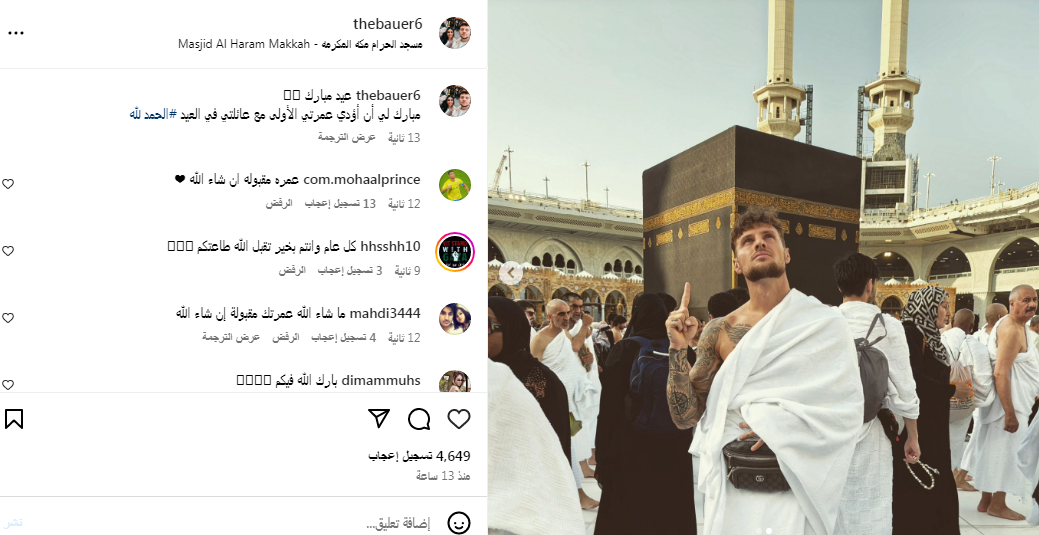Open the three-dots post options menu
Viewport: 1039px width, 535px height.
click(16, 33)
